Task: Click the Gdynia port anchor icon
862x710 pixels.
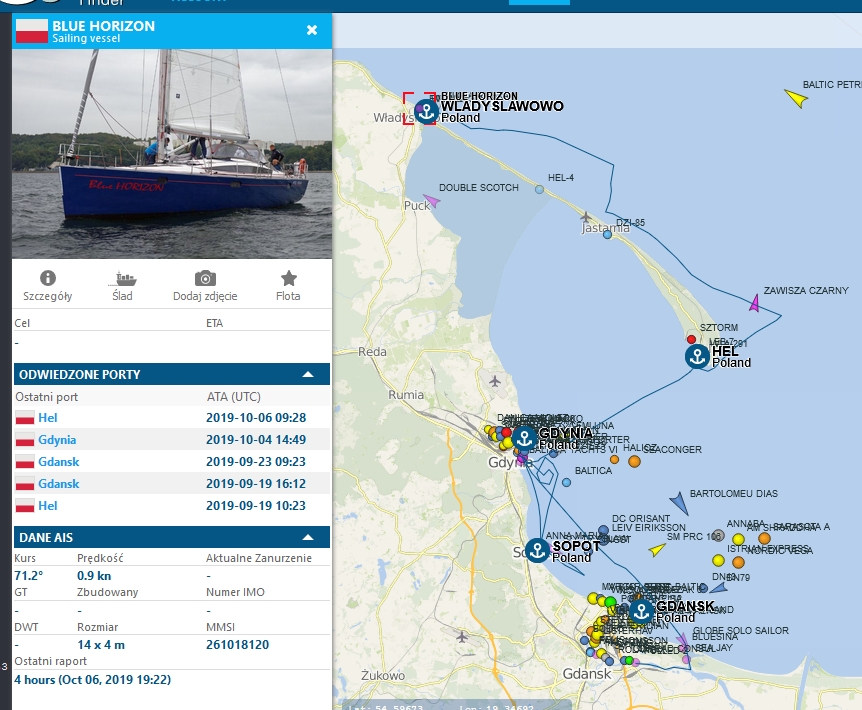Action: 524,438
